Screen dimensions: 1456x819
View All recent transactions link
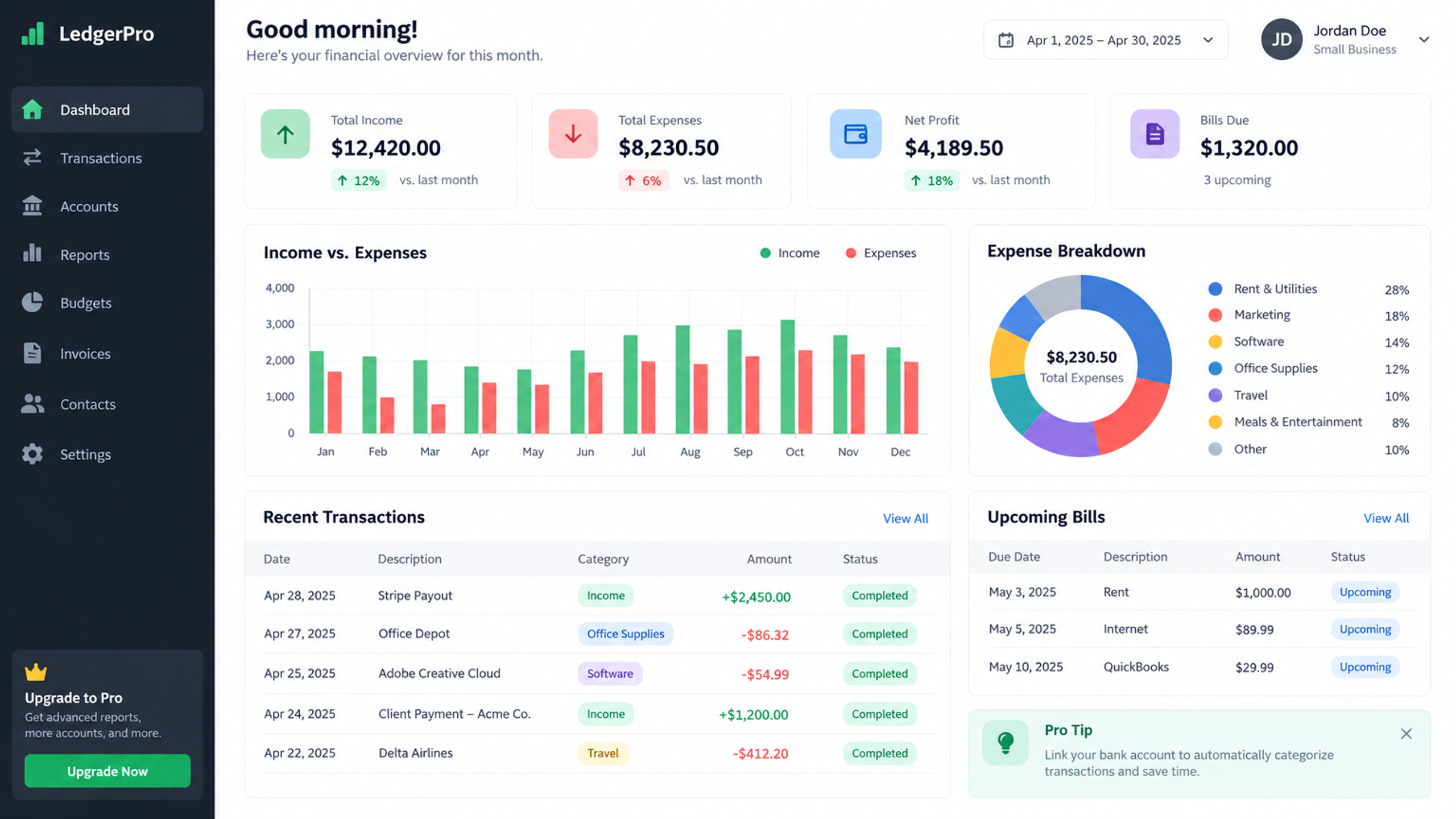pos(905,518)
